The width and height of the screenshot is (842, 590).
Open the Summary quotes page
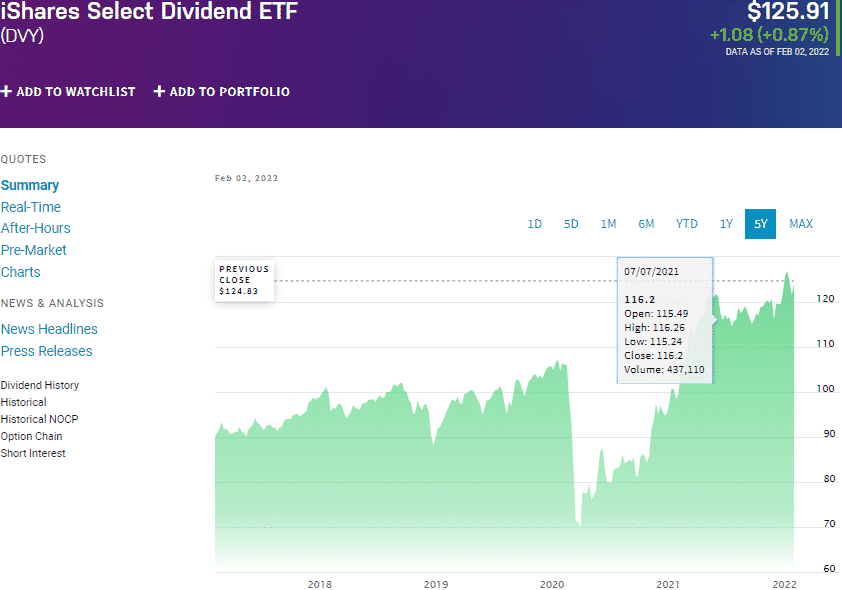pos(30,185)
